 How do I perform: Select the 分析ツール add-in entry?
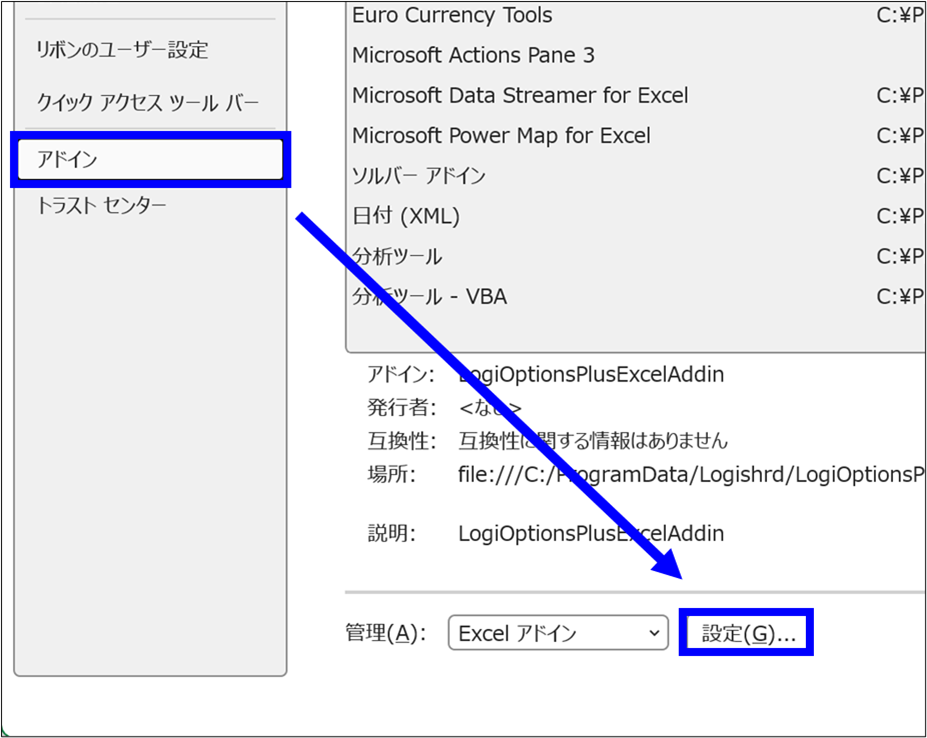397,257
